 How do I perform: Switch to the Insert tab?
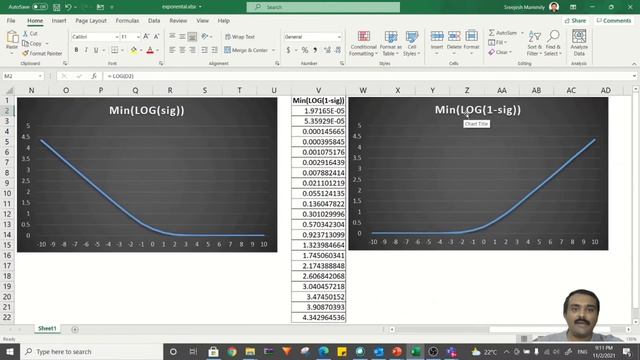[59, 20]
